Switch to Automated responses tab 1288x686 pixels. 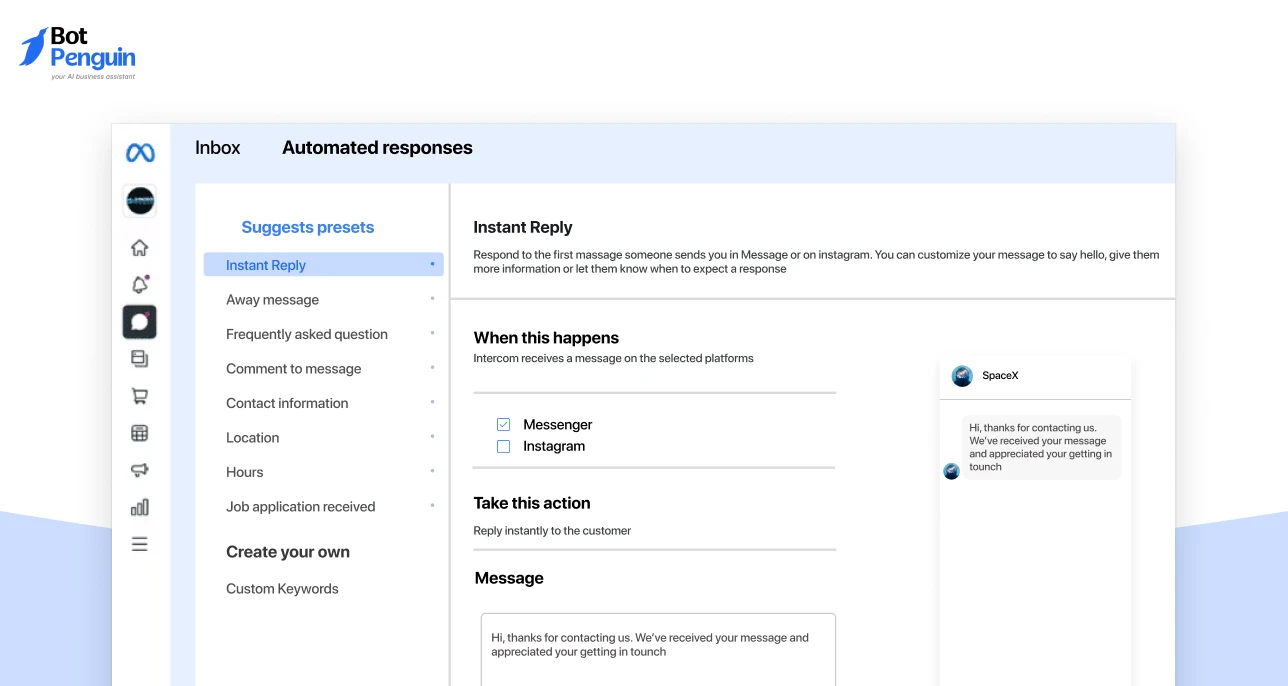(x=377, y=148)
